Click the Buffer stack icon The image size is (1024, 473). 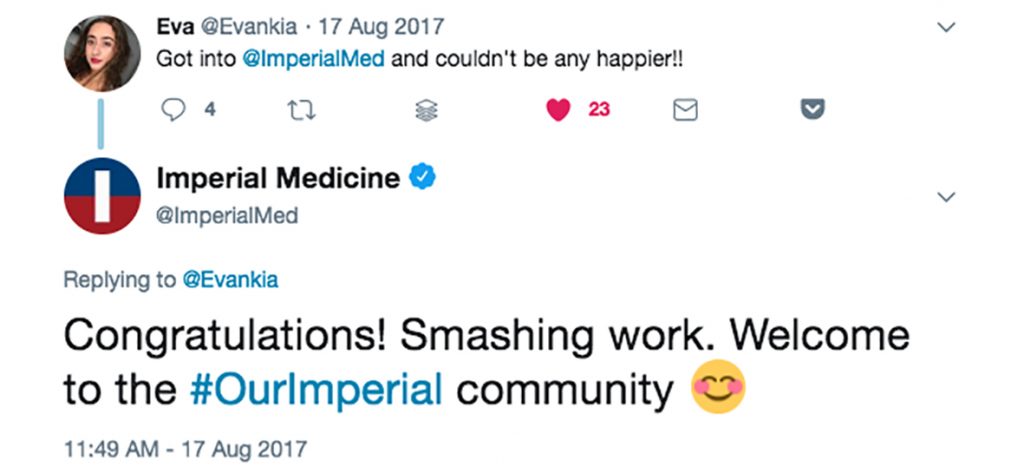coord(426,111)
